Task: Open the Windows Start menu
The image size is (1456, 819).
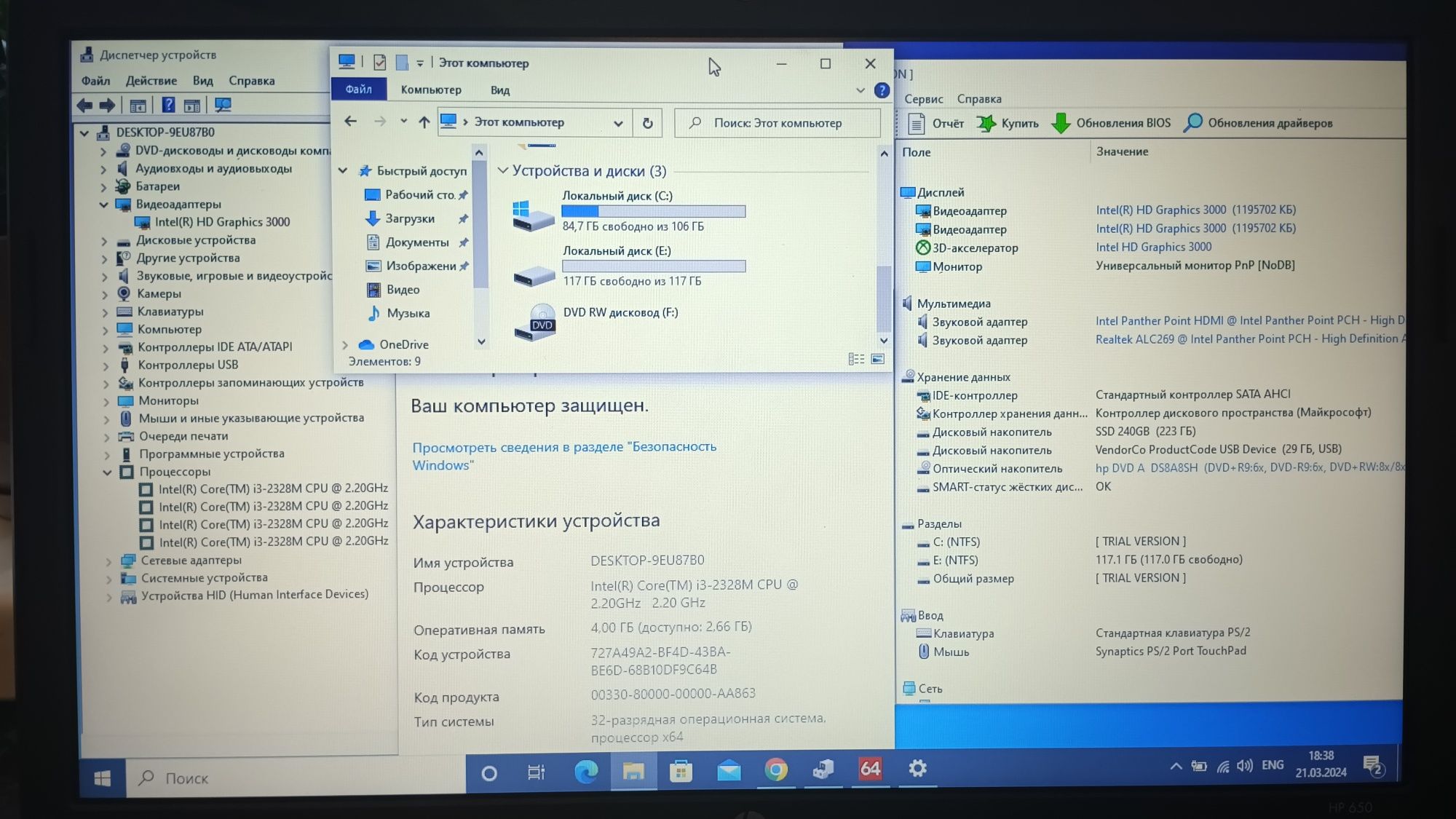Action: click(x=103, y=778)
